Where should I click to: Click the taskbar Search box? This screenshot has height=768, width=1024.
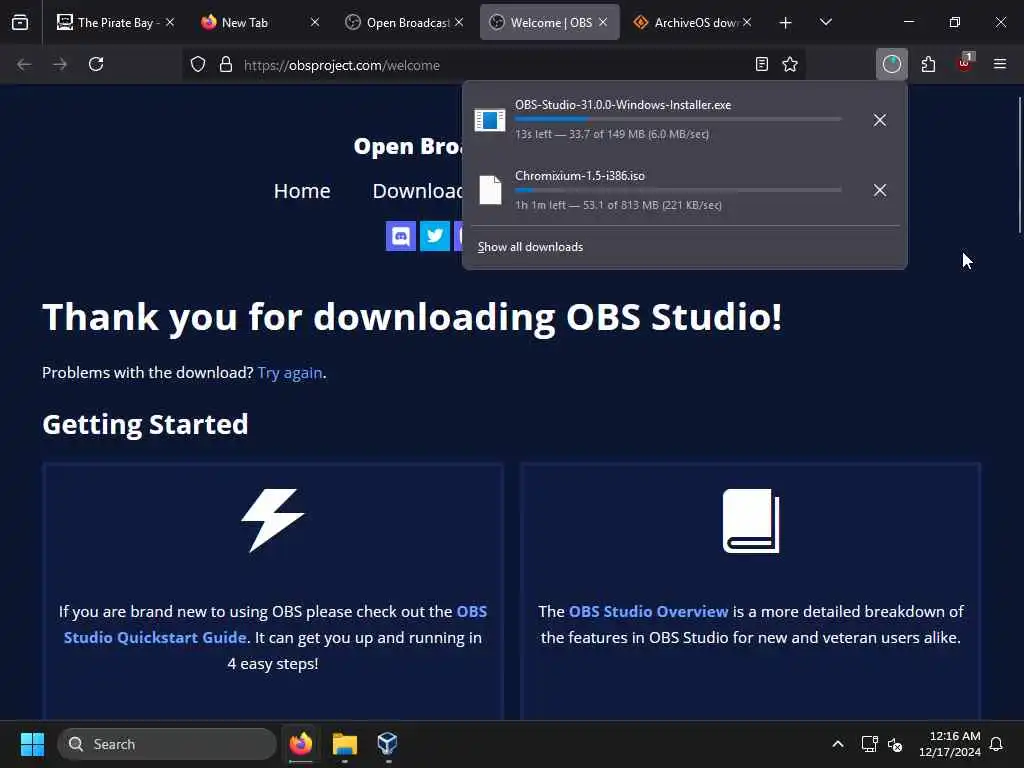pyautogui.click(x=167, y=744)
